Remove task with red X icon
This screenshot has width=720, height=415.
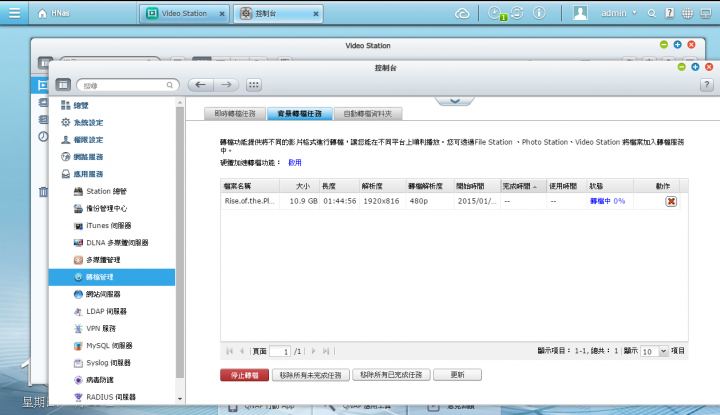(671, 201)
